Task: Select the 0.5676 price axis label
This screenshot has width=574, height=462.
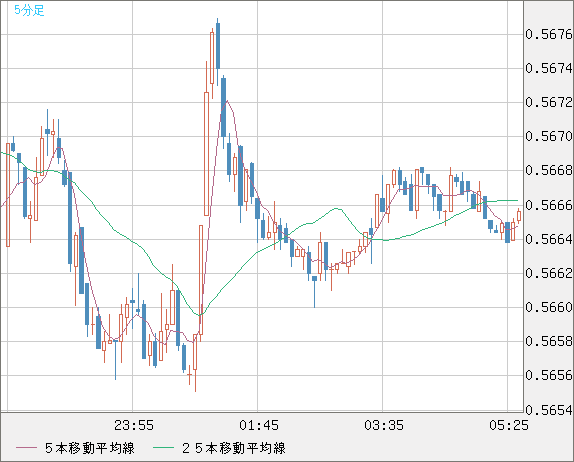Action: (549, 34)
